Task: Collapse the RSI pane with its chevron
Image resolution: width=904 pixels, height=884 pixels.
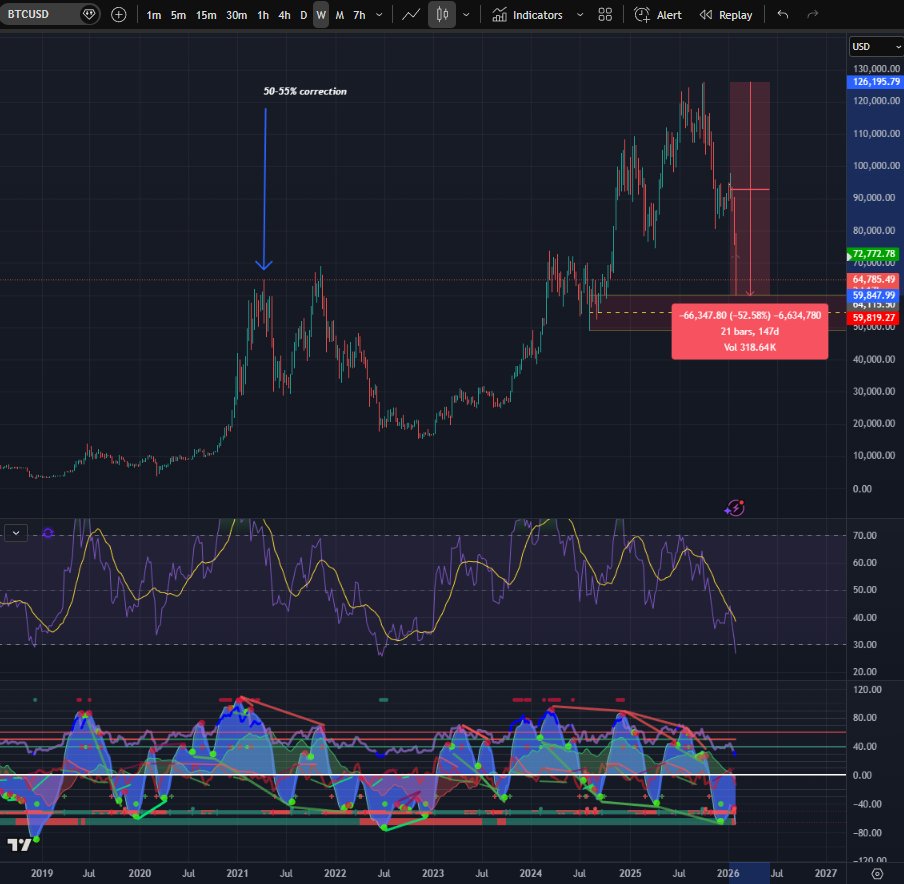Action: tap(14, 532)
